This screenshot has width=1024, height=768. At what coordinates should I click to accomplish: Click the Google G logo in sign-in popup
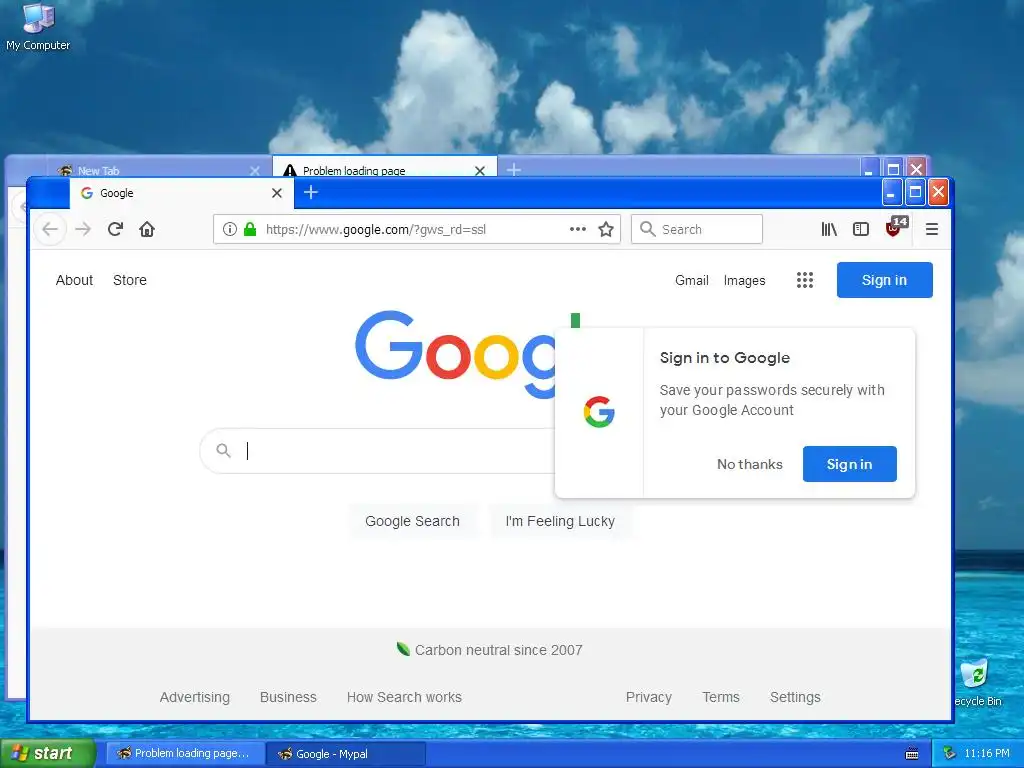coord(599,412)
